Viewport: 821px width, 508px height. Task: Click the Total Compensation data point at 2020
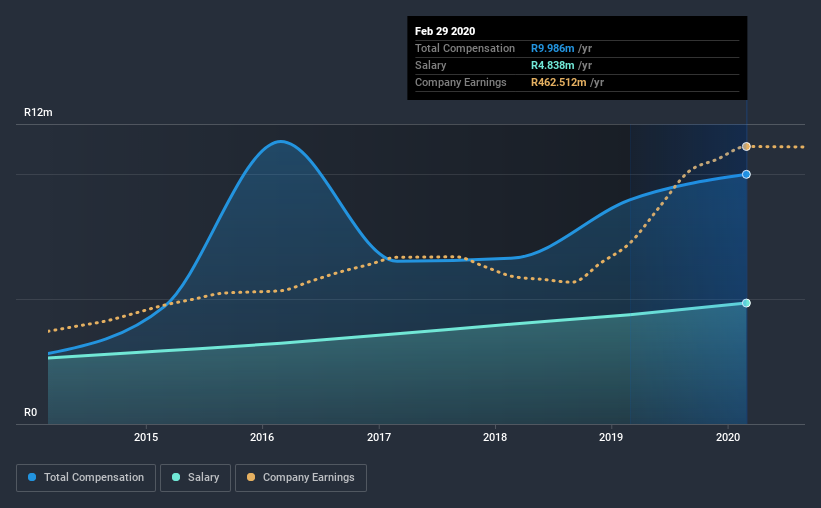click(x=746, y=174)
